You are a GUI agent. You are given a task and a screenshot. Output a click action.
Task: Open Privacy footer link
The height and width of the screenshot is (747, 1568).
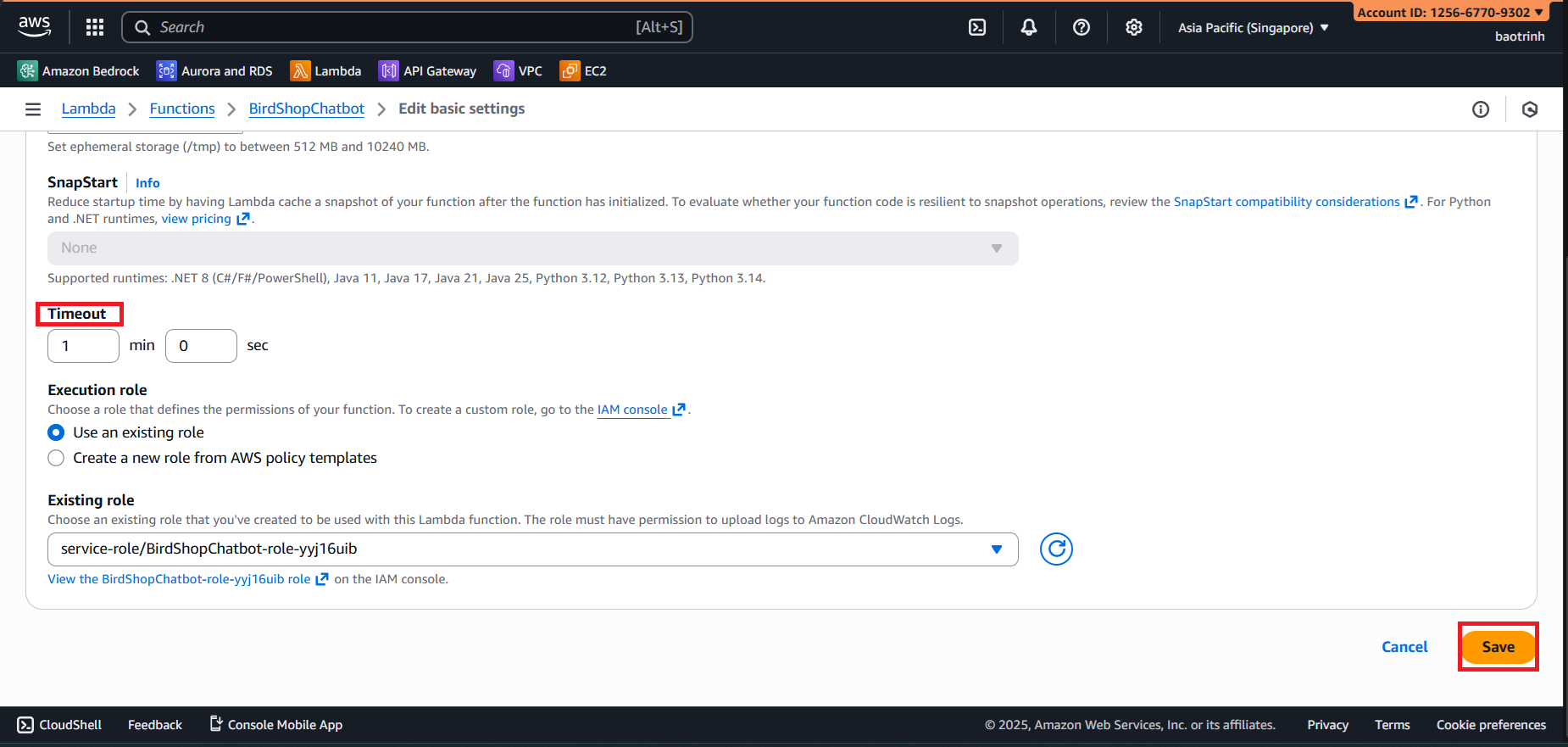[1327, 725]
